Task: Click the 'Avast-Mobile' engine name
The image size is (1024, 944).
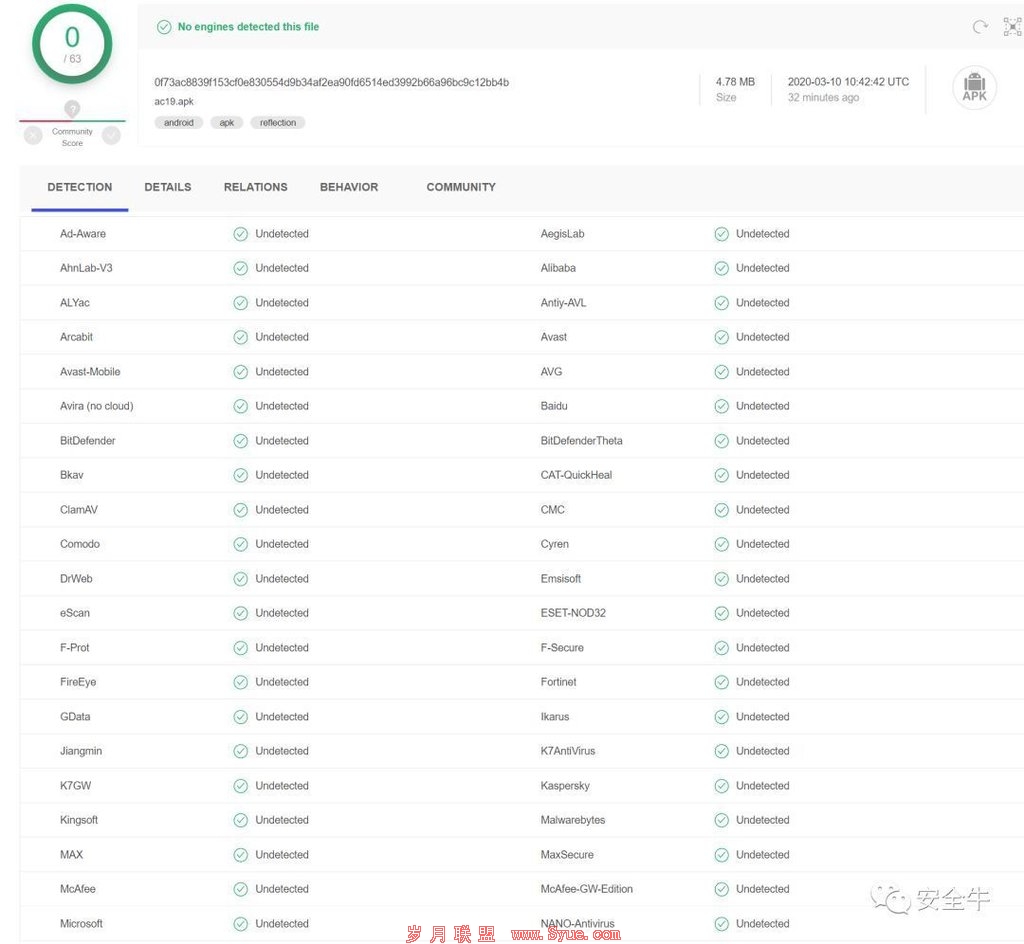Action: click(x=90, y=371)
